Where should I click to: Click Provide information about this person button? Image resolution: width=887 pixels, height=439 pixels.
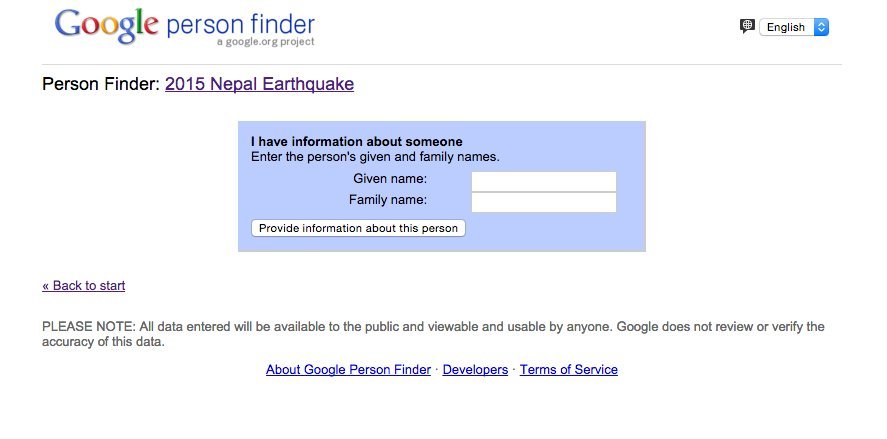(358, 229)
